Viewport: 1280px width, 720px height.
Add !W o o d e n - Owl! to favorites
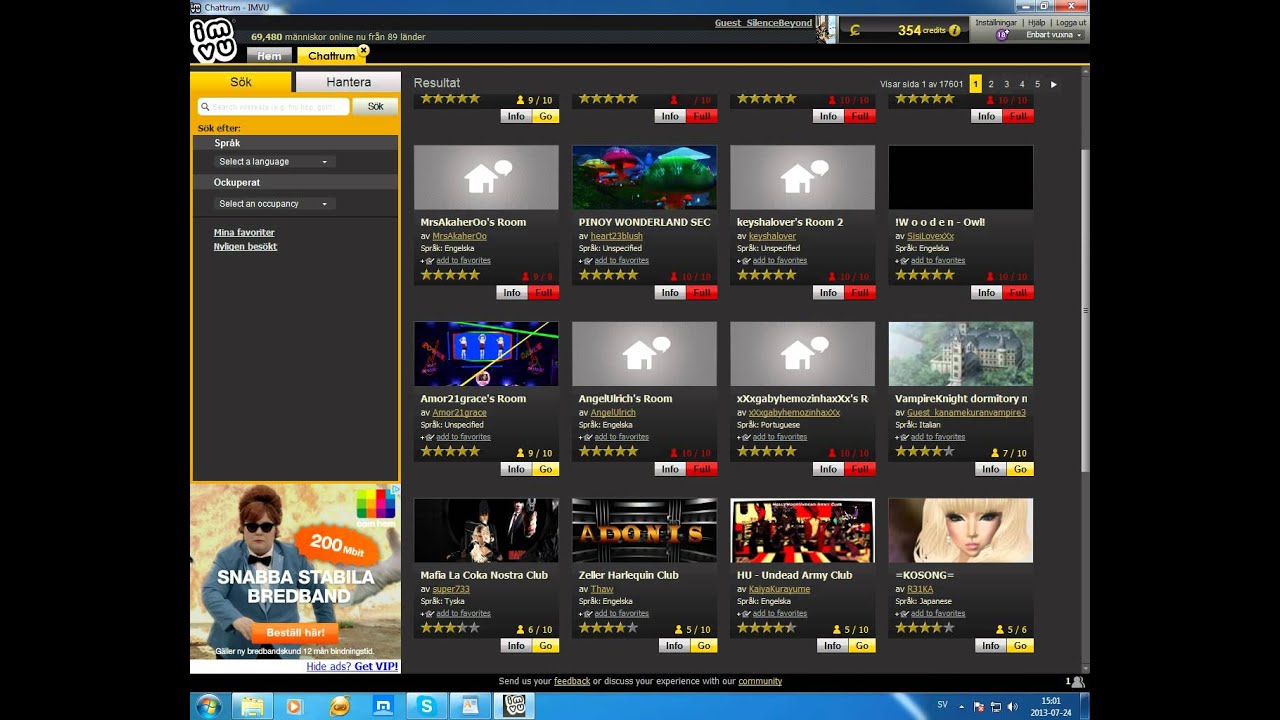(x=937, y=261)
